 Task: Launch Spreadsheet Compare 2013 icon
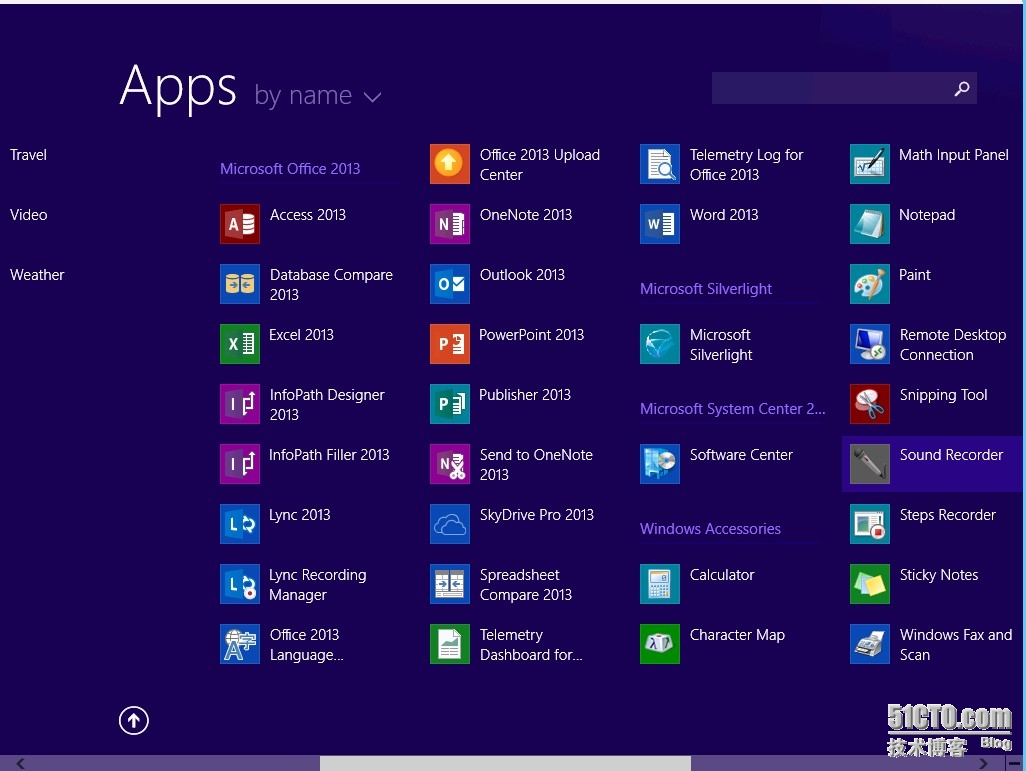(450, 584)
